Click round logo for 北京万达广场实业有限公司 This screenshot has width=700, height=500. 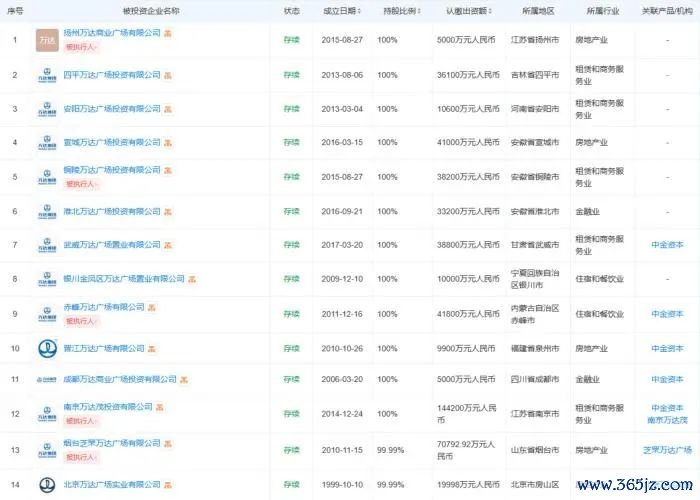pyautogui.click(x=47, y=484)
